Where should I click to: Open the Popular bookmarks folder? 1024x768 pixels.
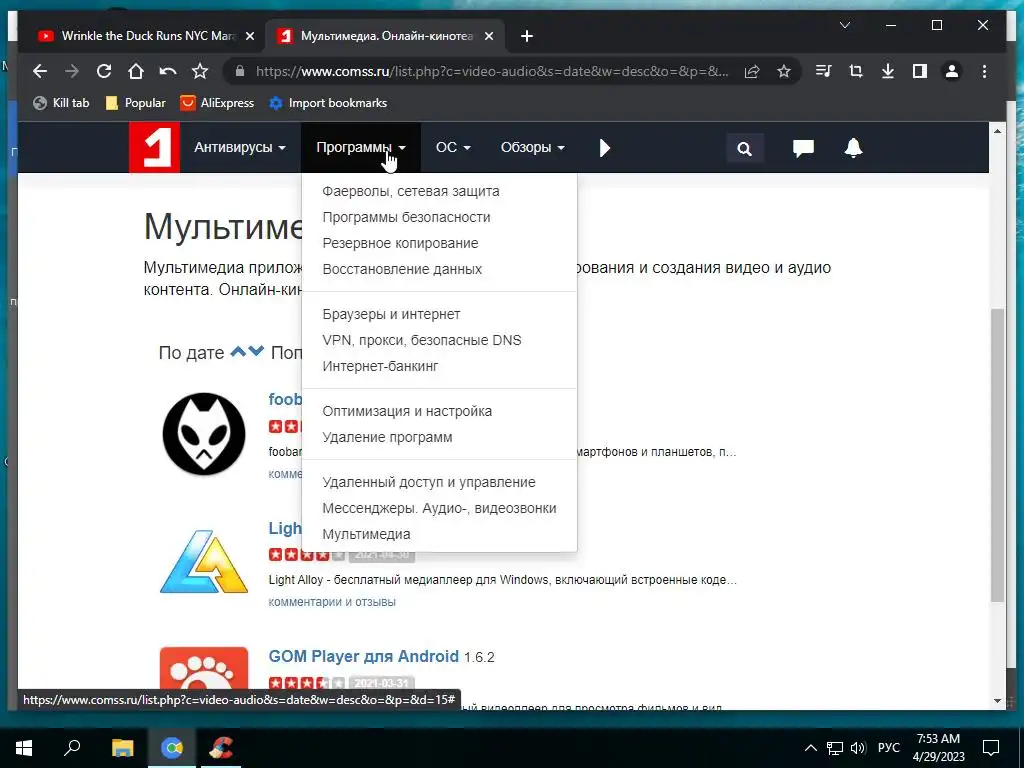pos(136,103)
